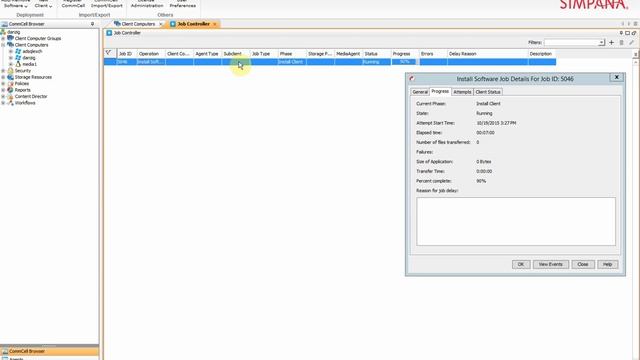Image resolution: width=640 pixels, height=360 pixels.
Task: Close the Job Controller tab
Action: click(x=215, y=24)
